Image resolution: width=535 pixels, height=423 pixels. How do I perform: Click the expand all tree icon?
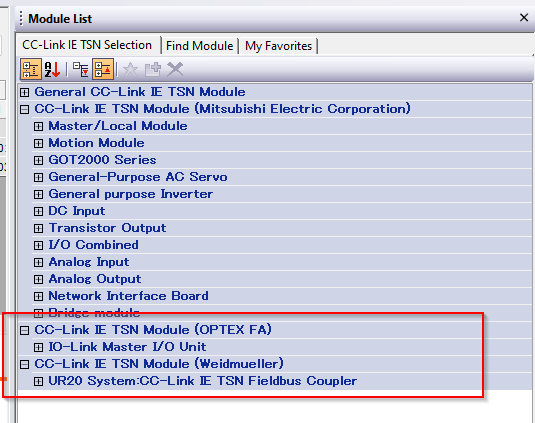[x=81, y=69]
